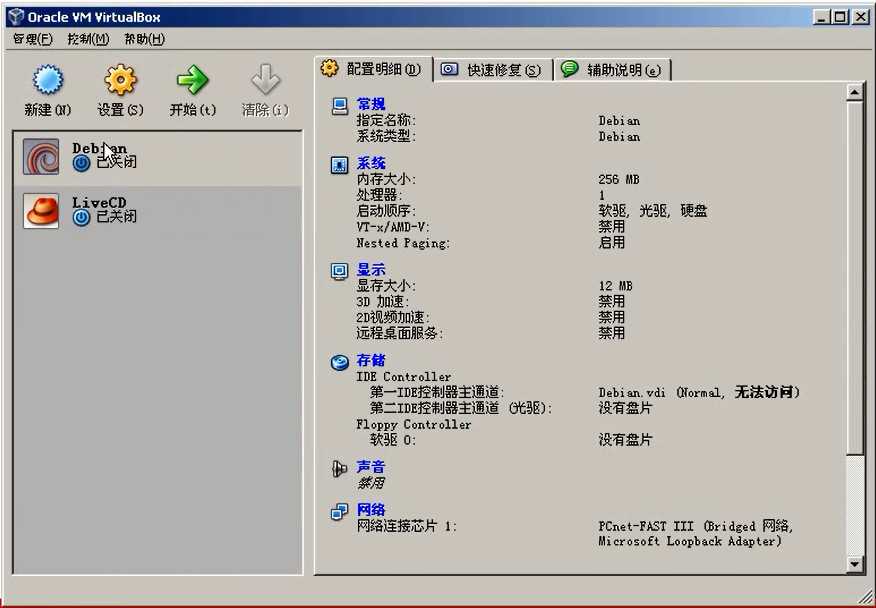
Task: Click the VT-x/AMD-V label
Action: click(x=393, y=227)
